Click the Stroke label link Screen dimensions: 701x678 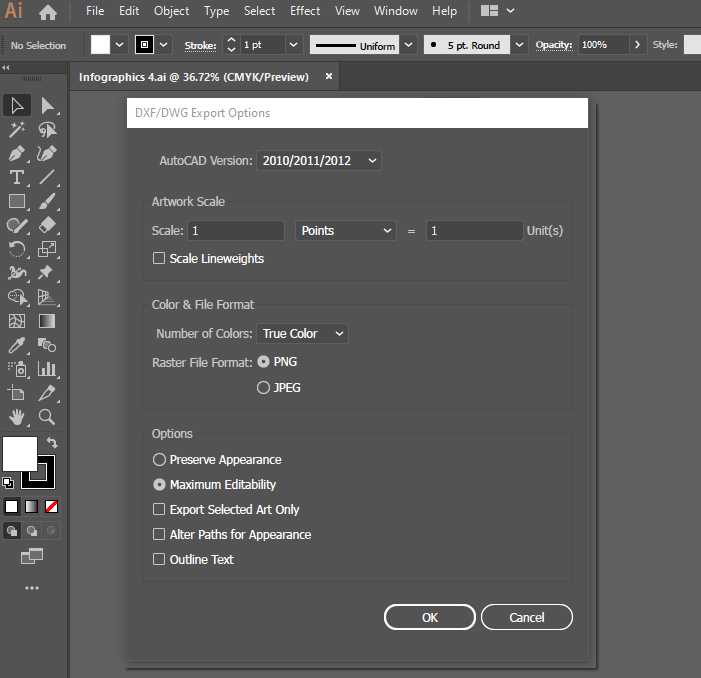tap(200, 46)
